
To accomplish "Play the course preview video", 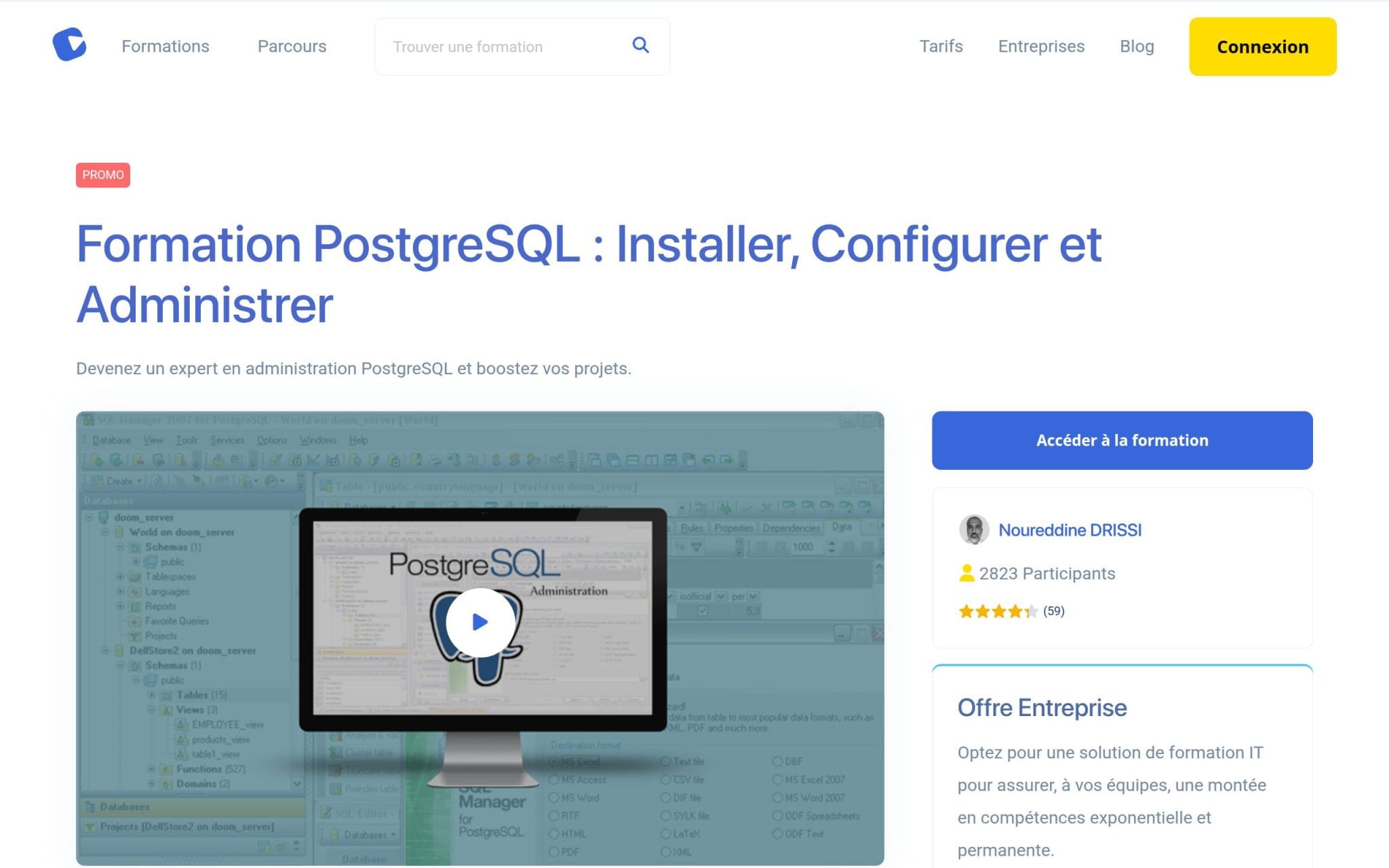I will (x=480, y=622).
